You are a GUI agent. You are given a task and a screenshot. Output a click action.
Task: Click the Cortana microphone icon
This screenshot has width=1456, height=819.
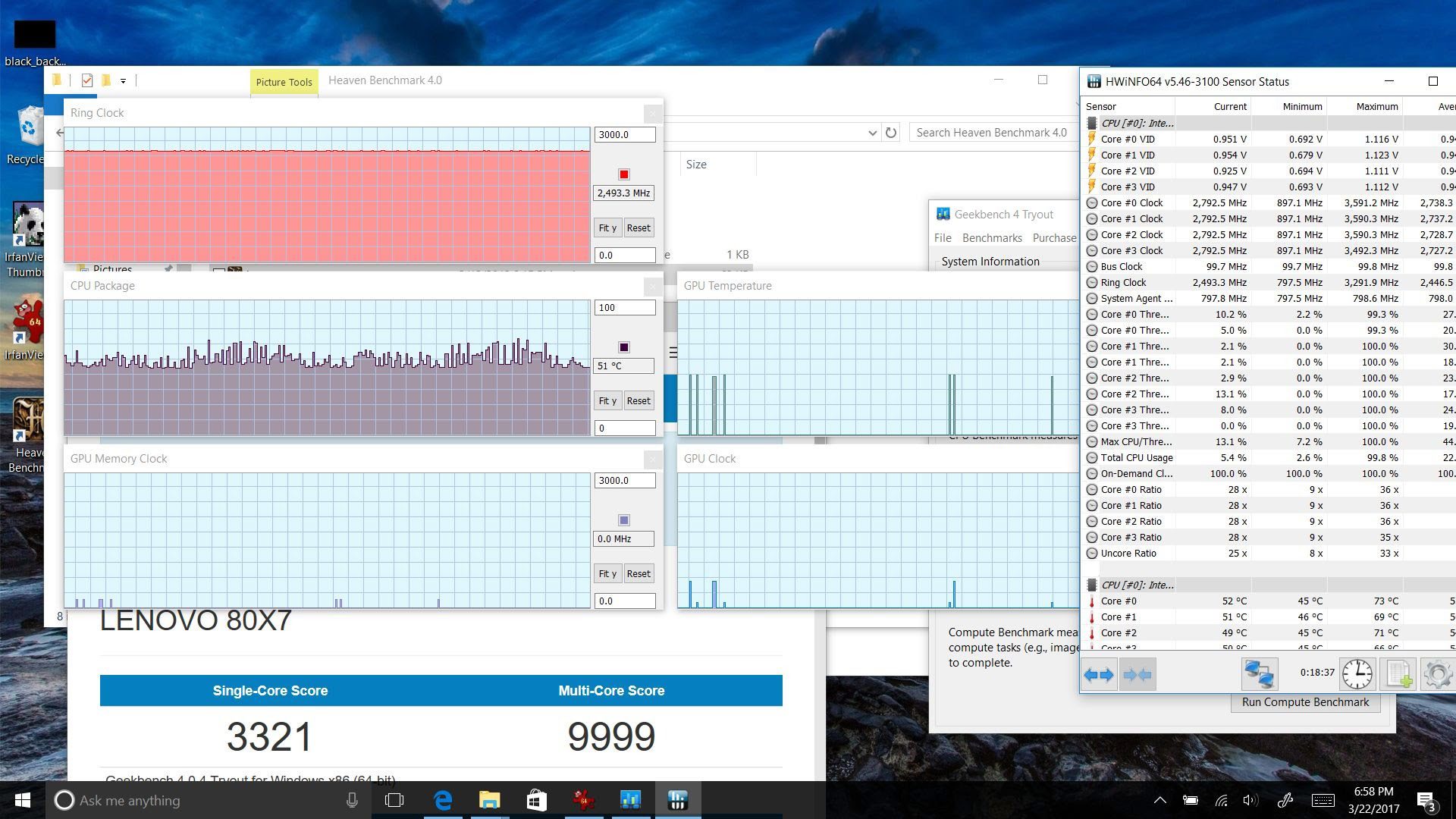352,800
